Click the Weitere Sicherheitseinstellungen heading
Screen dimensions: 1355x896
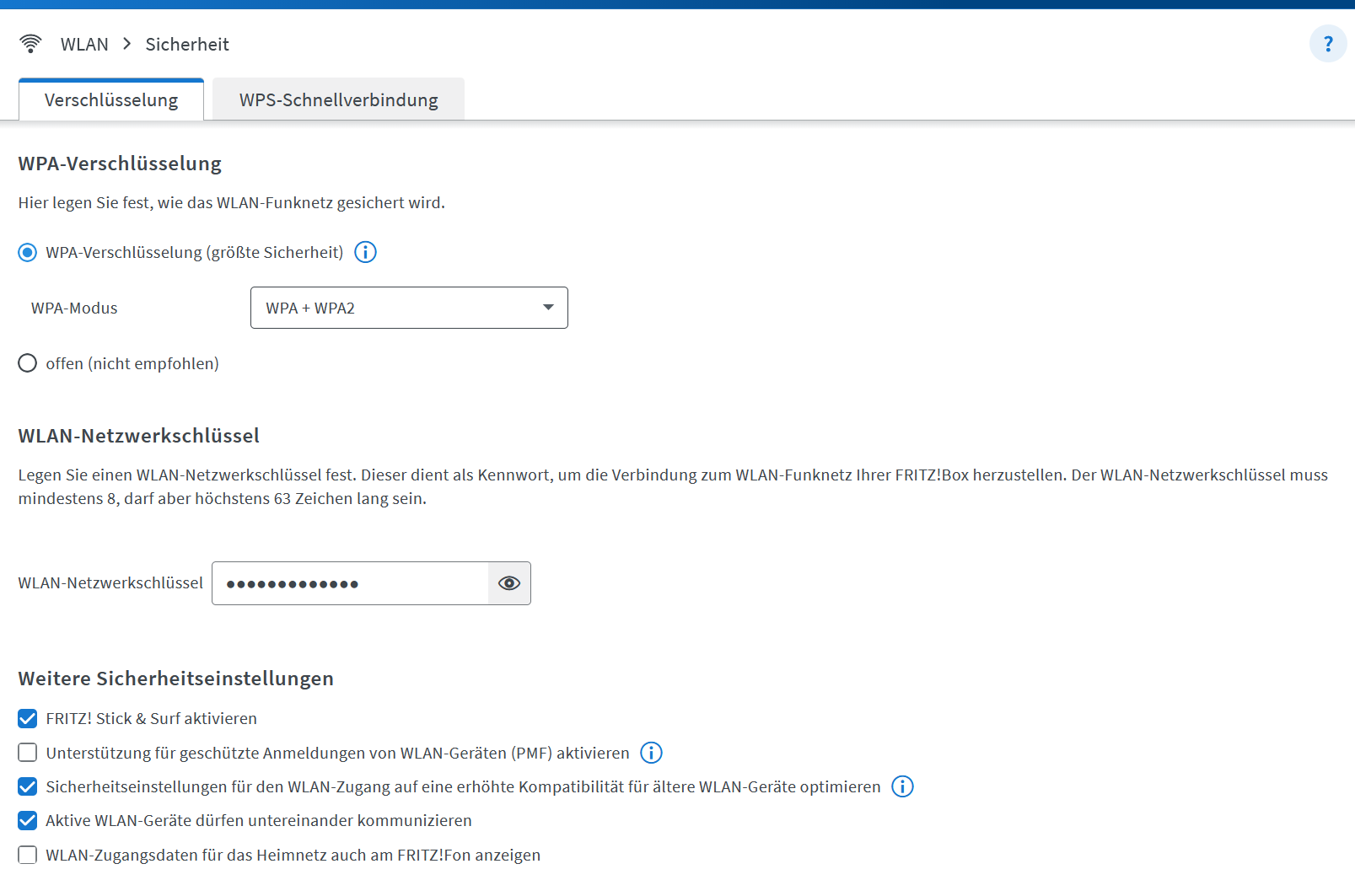coord(176,679)
